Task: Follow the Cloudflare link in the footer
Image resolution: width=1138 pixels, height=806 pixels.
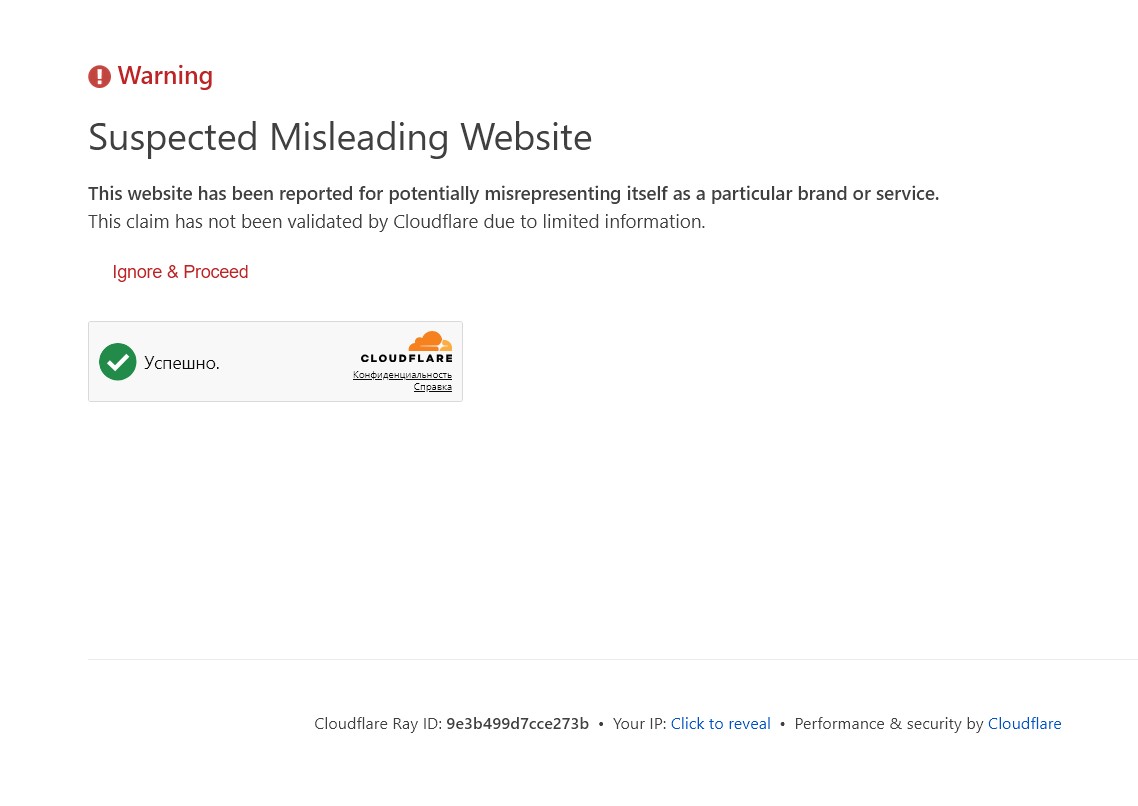Action: [x=1024, y=724]
